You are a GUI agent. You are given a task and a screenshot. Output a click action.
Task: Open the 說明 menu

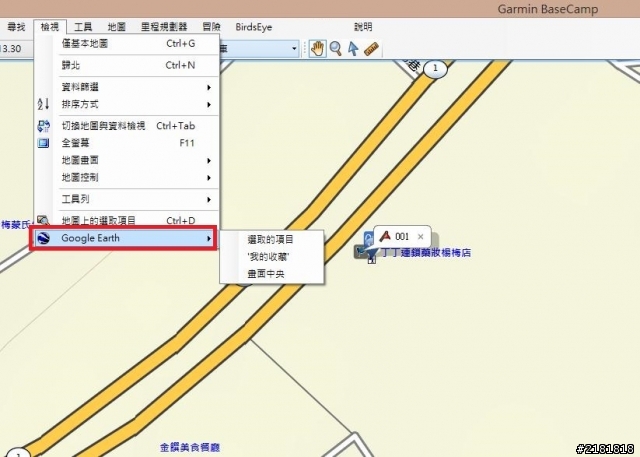(x=363, y=27)
